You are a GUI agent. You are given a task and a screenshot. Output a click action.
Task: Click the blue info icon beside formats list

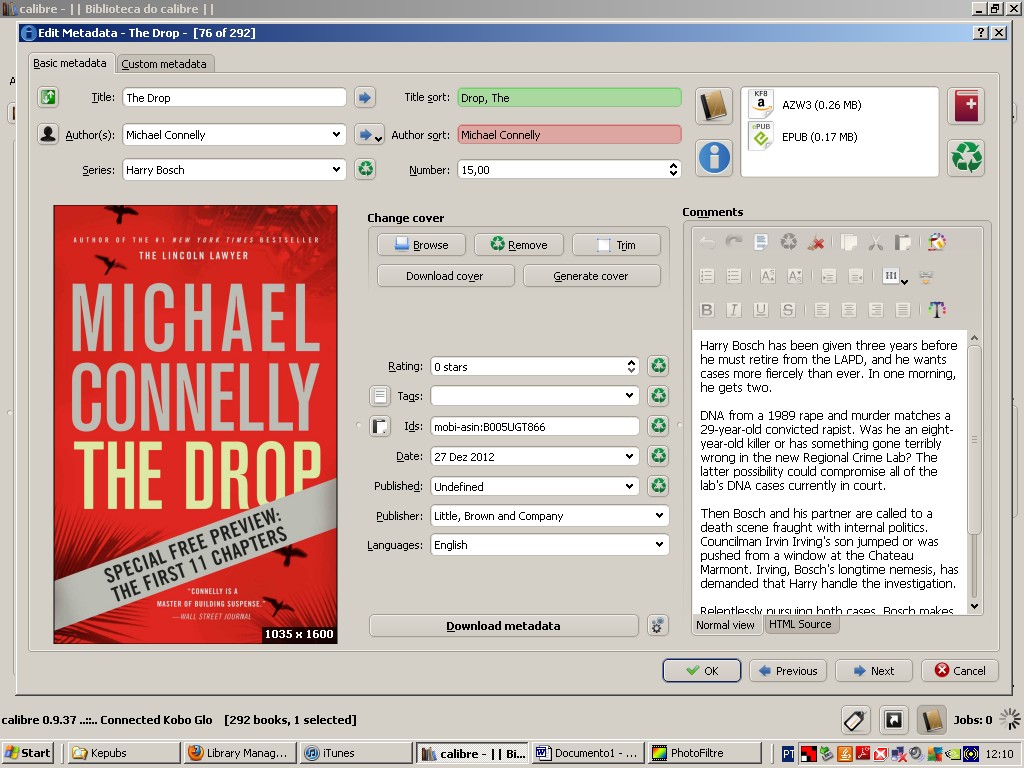pyautogui.click(x=714, y=157)
